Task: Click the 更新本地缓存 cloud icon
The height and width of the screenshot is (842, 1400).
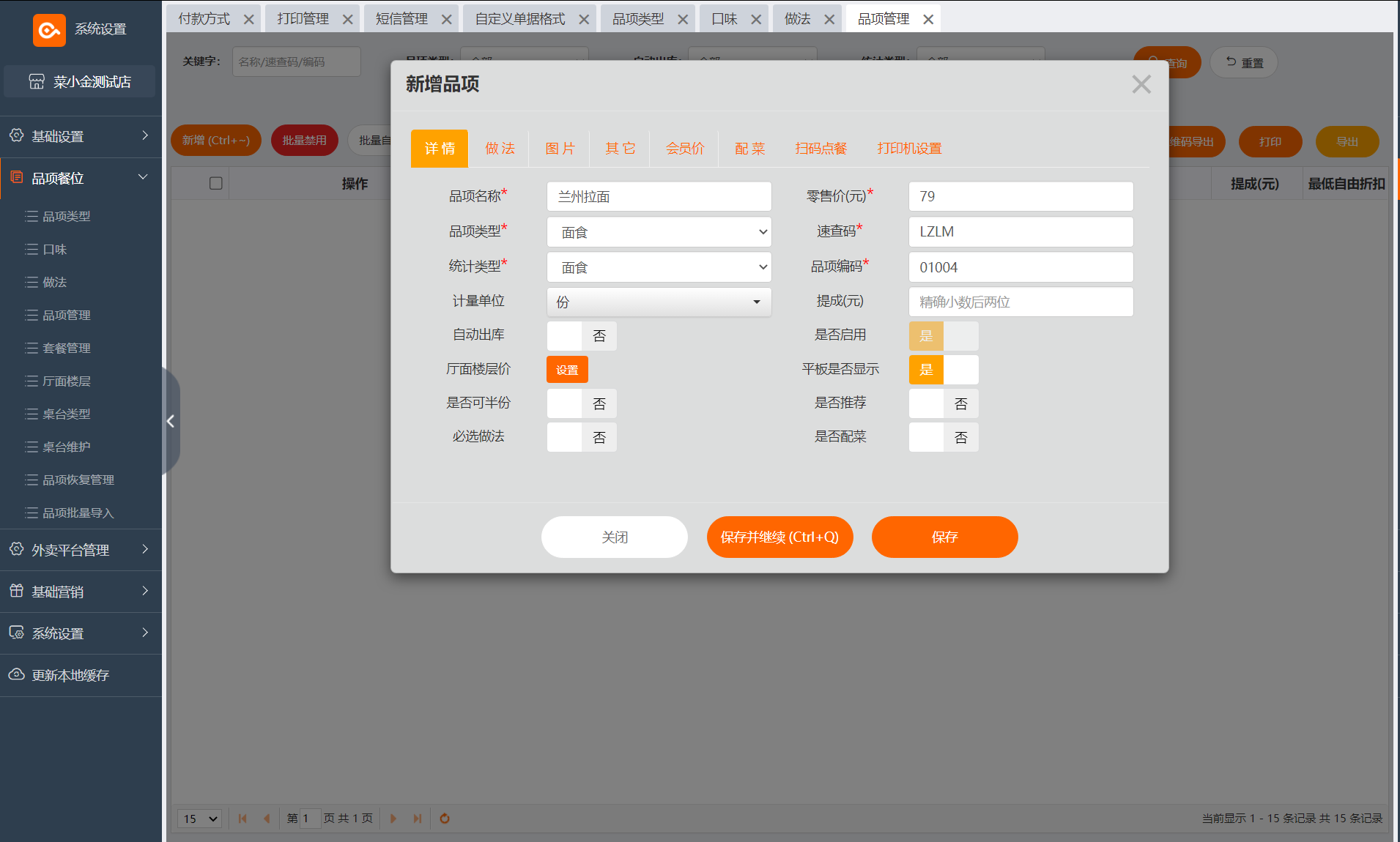Action: [x=17, y=674]
